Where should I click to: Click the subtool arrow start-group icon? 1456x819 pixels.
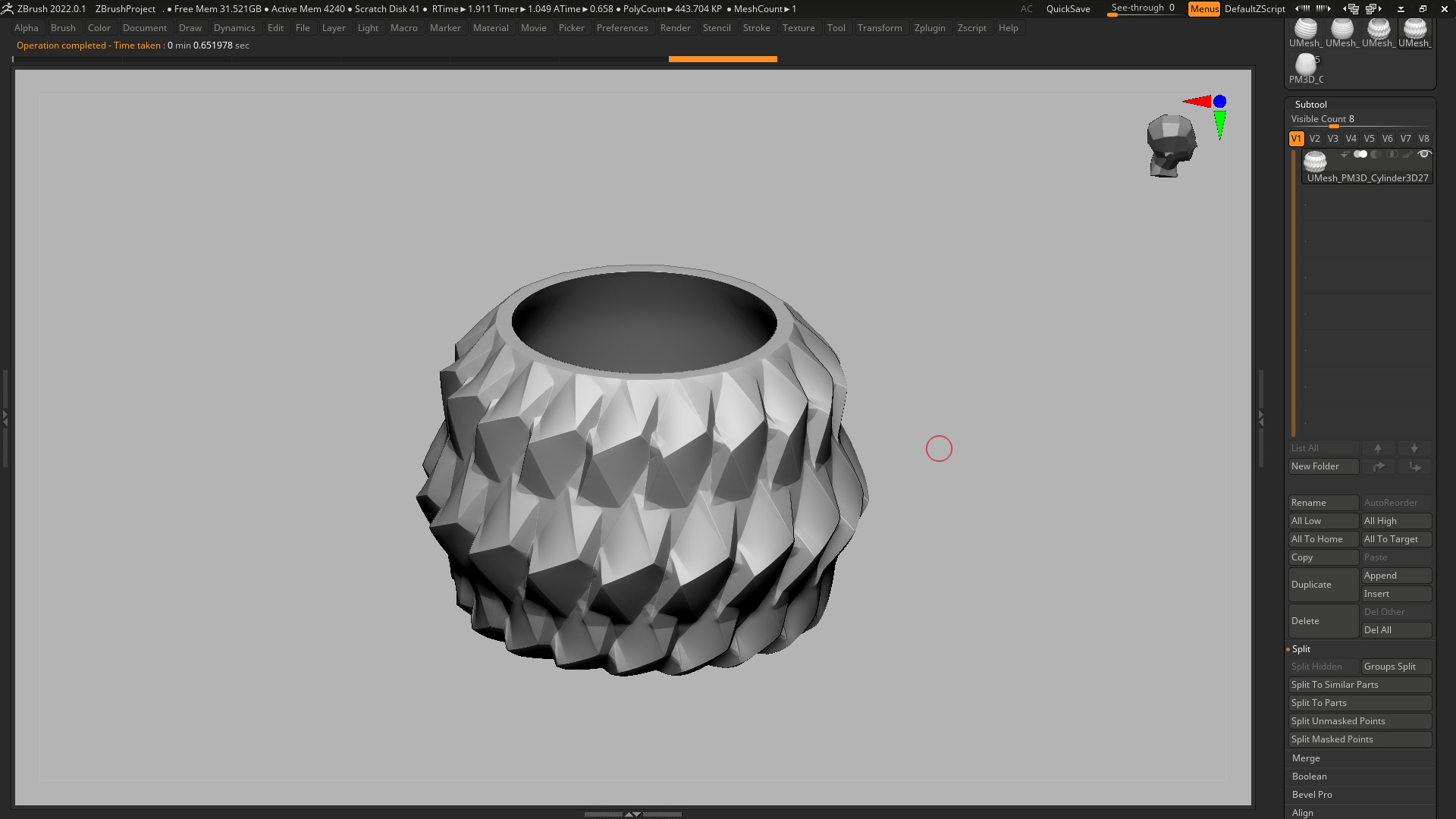[x=1345, y=154]
